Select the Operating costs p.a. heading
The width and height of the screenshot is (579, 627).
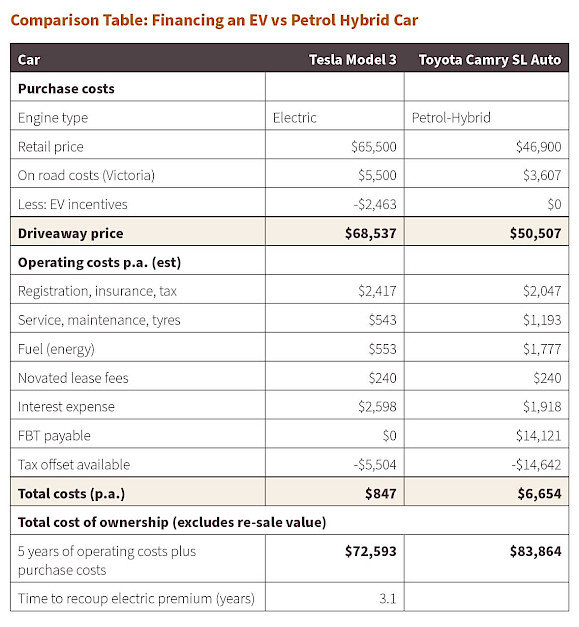100,262
